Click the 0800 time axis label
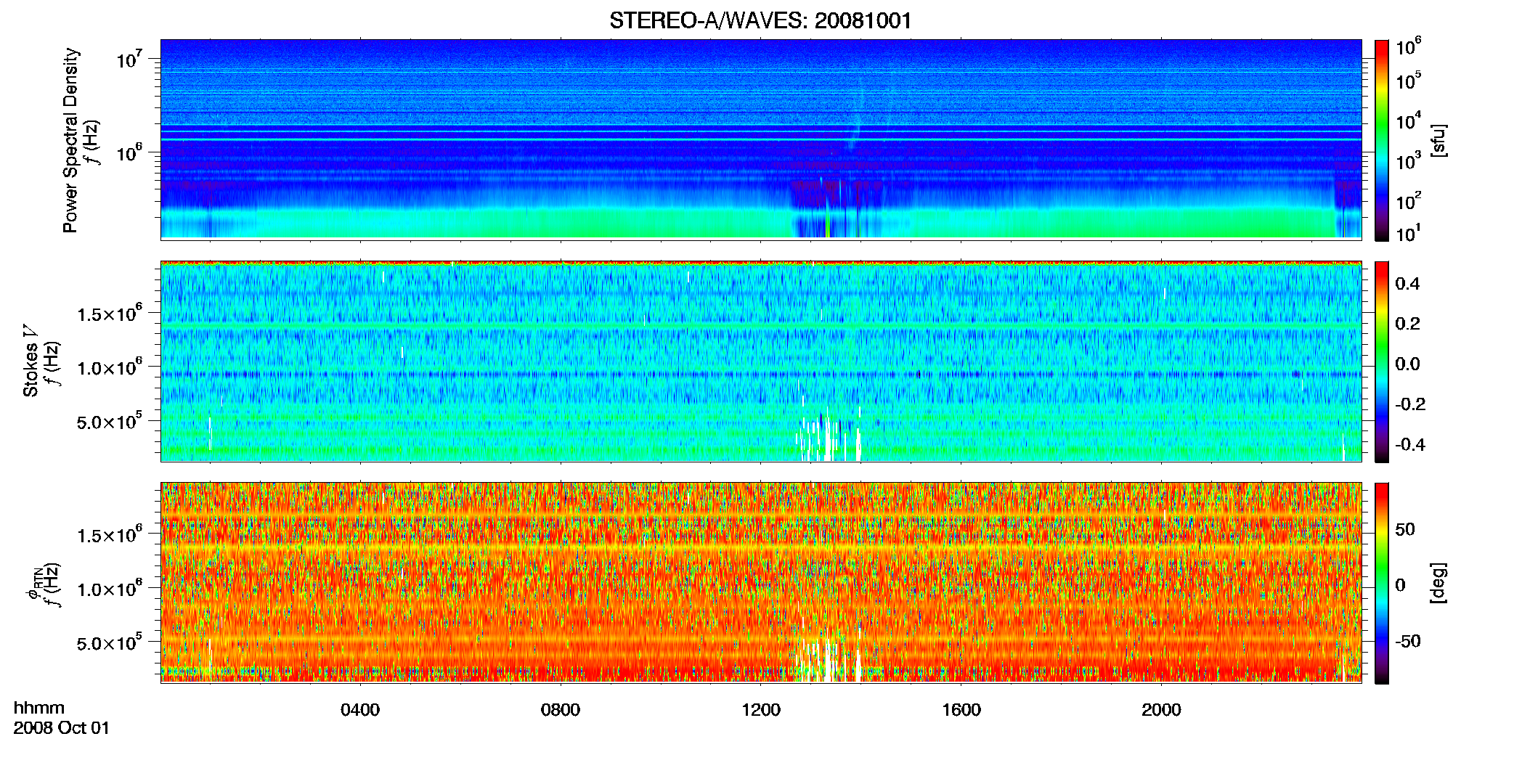 click(561, 709)
